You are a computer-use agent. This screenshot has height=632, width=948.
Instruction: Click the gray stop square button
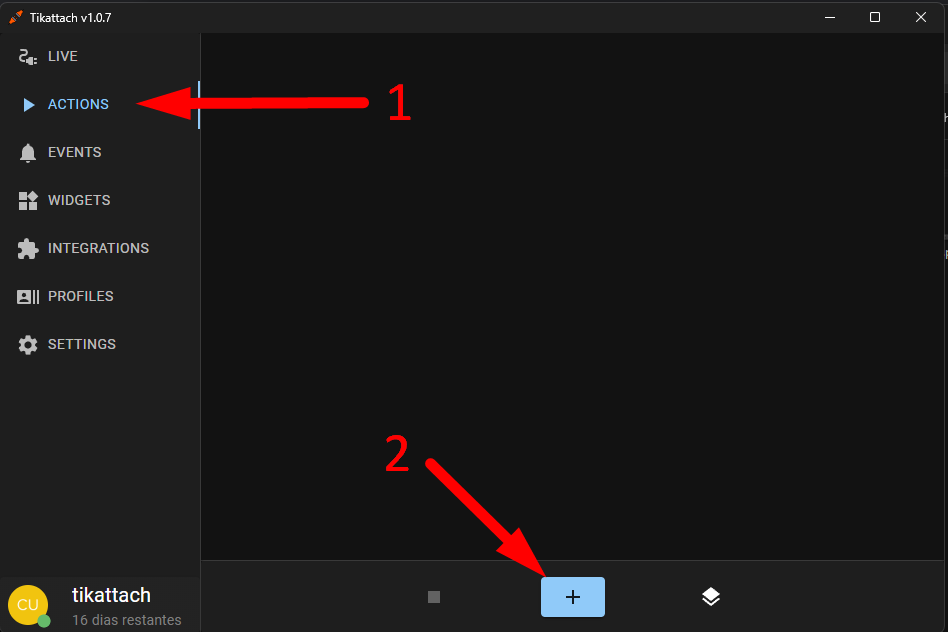(x=434, y=597)
